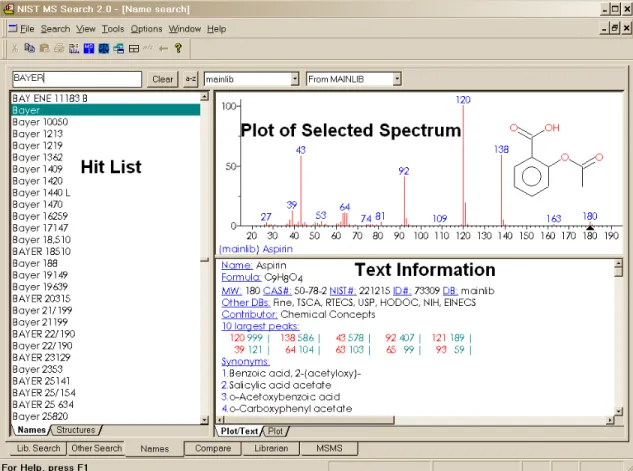Click the window layout toolbar icon
Viewport: 633px width, 471px height.
[x=134, y=49]
